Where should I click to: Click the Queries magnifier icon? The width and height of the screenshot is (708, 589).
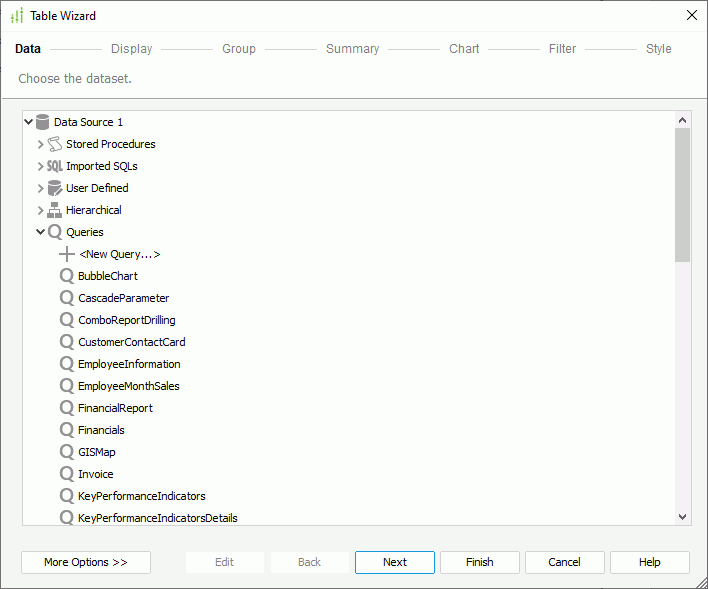click(x=55, y=232)
